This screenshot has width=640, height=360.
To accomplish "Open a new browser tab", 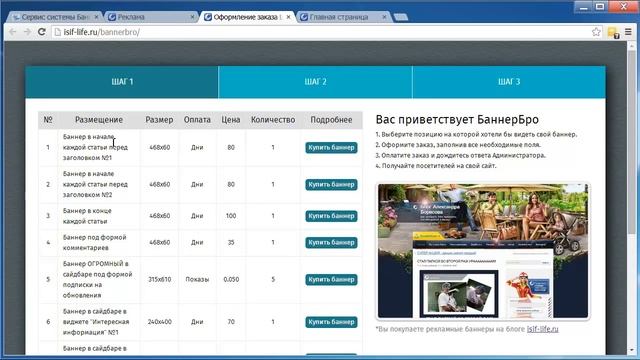I will (x=401, y=17).
